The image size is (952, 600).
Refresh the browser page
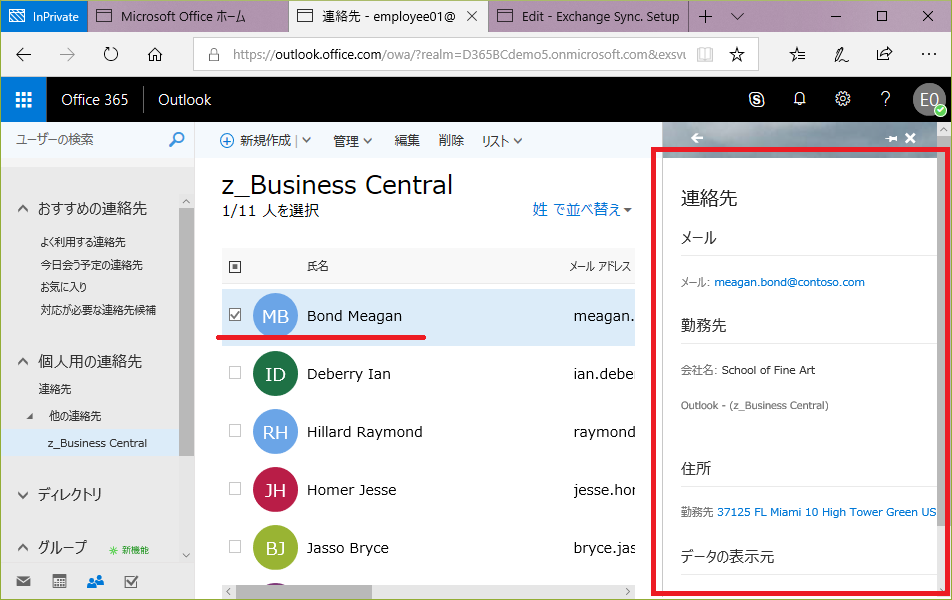click(x=110, y=55)
